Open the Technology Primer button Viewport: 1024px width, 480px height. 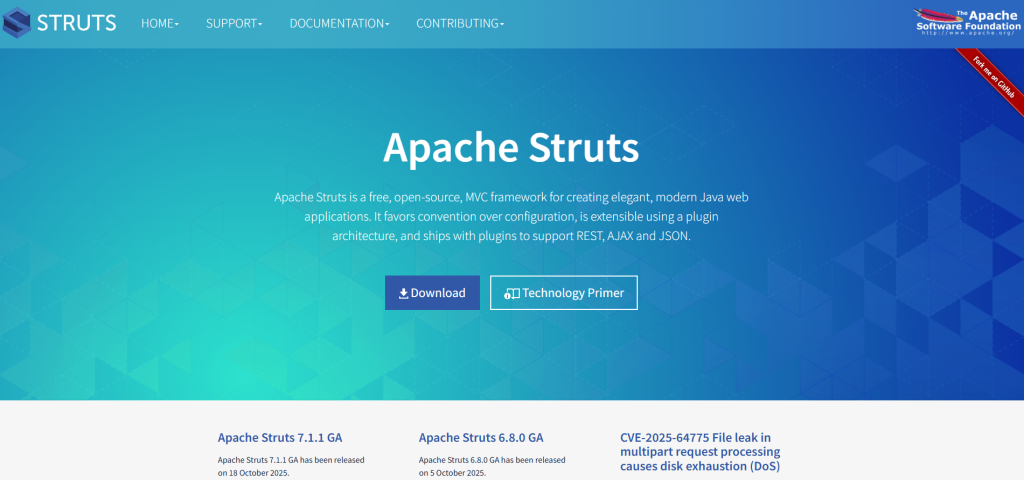(564, 293)
